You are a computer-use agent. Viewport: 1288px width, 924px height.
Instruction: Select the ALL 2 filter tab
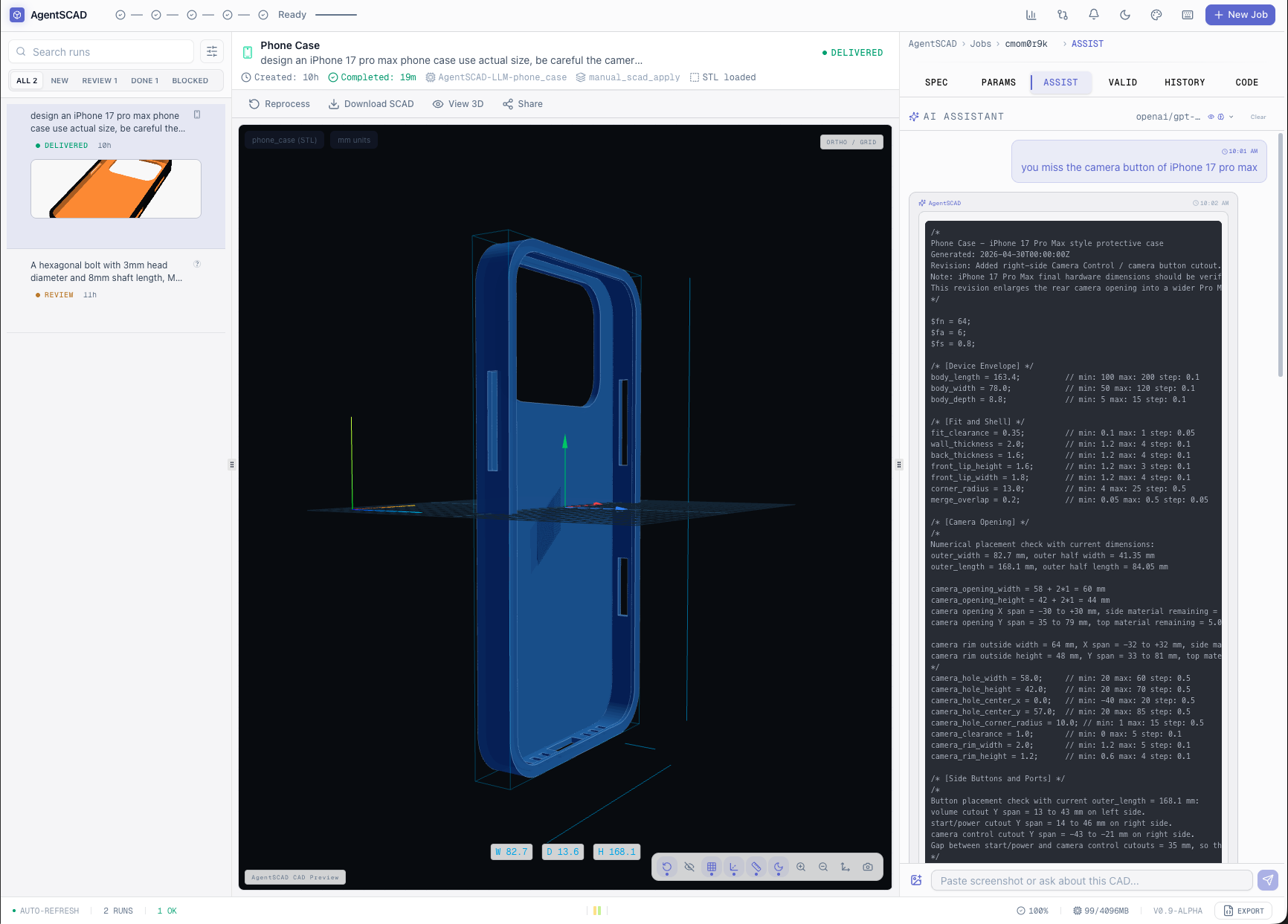coord(27,80)
